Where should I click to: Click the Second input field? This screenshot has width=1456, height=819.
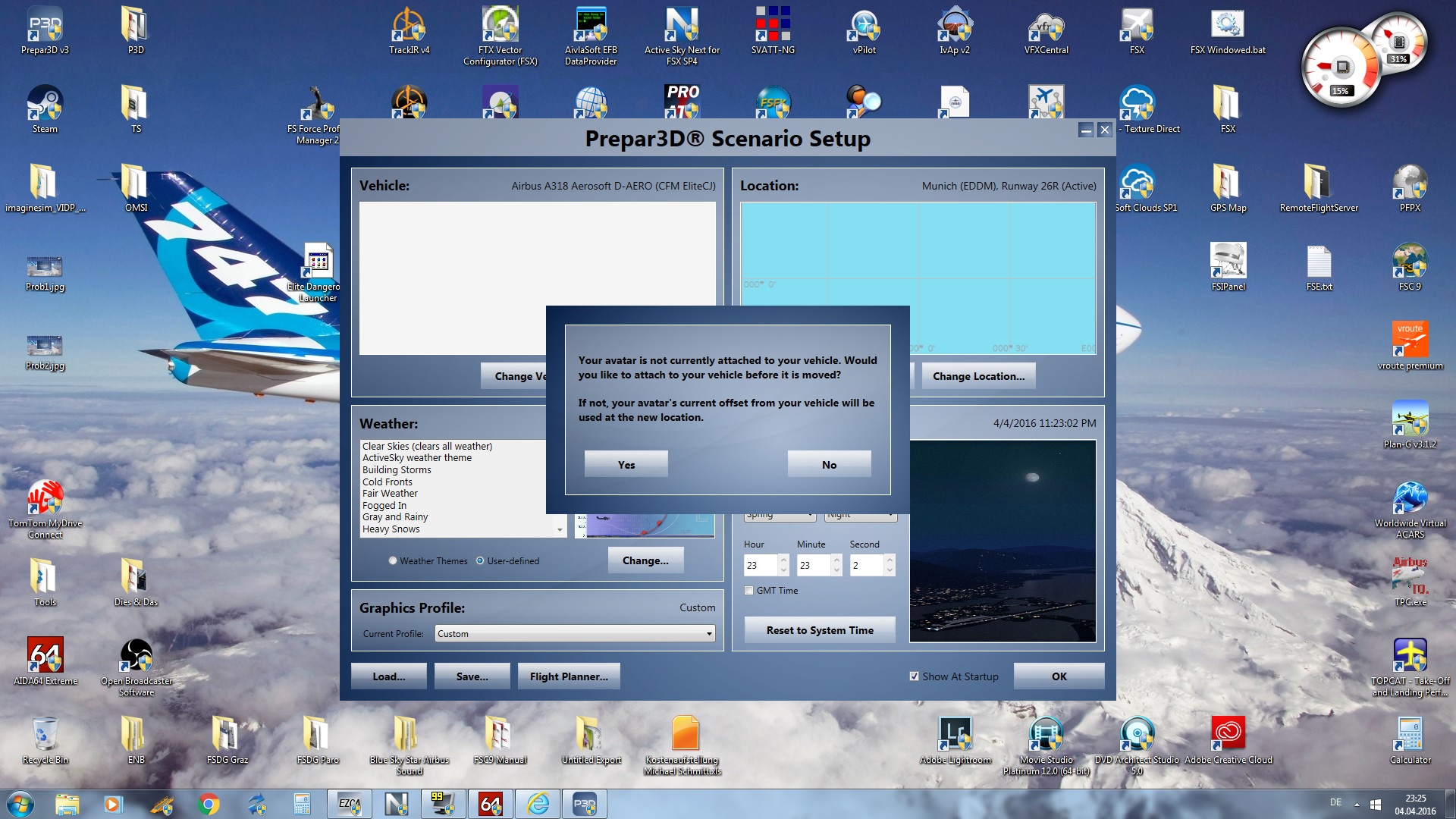coord(867,566)
